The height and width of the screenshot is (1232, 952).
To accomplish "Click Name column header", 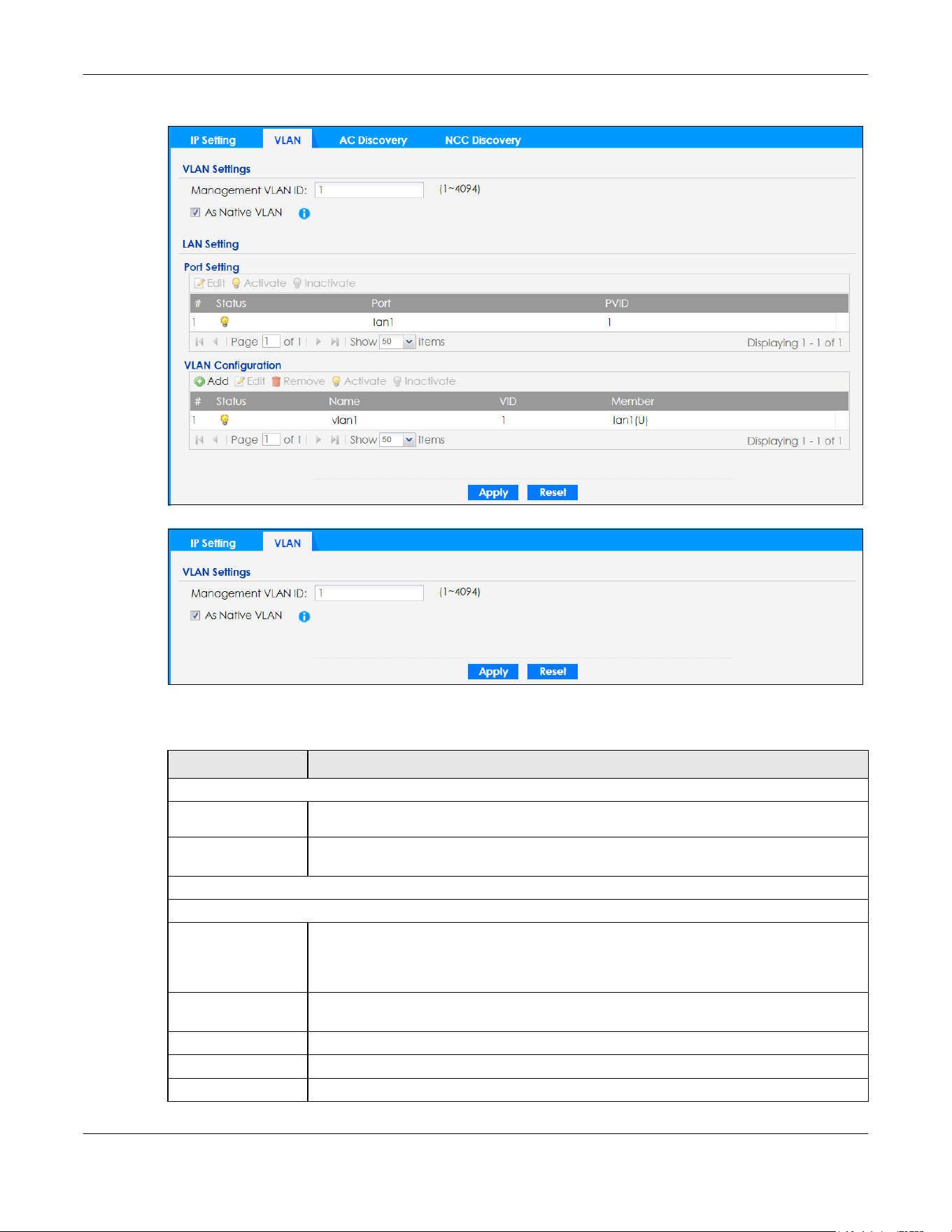I will coord(344,401).
